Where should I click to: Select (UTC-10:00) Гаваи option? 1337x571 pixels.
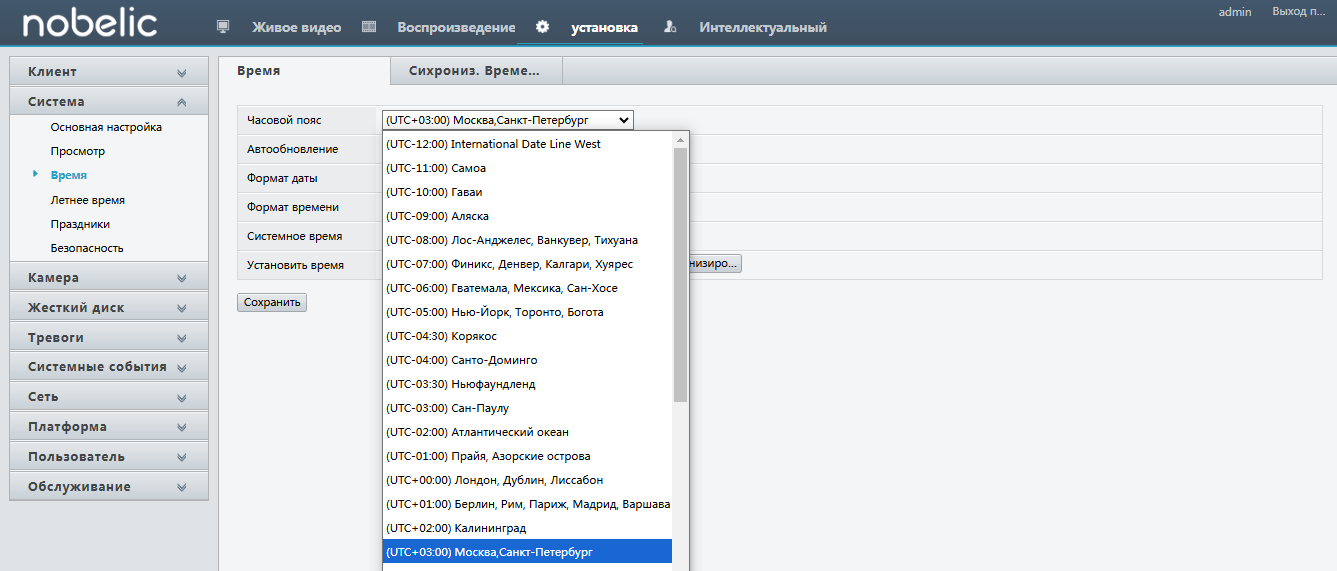(x=527, y=192)
